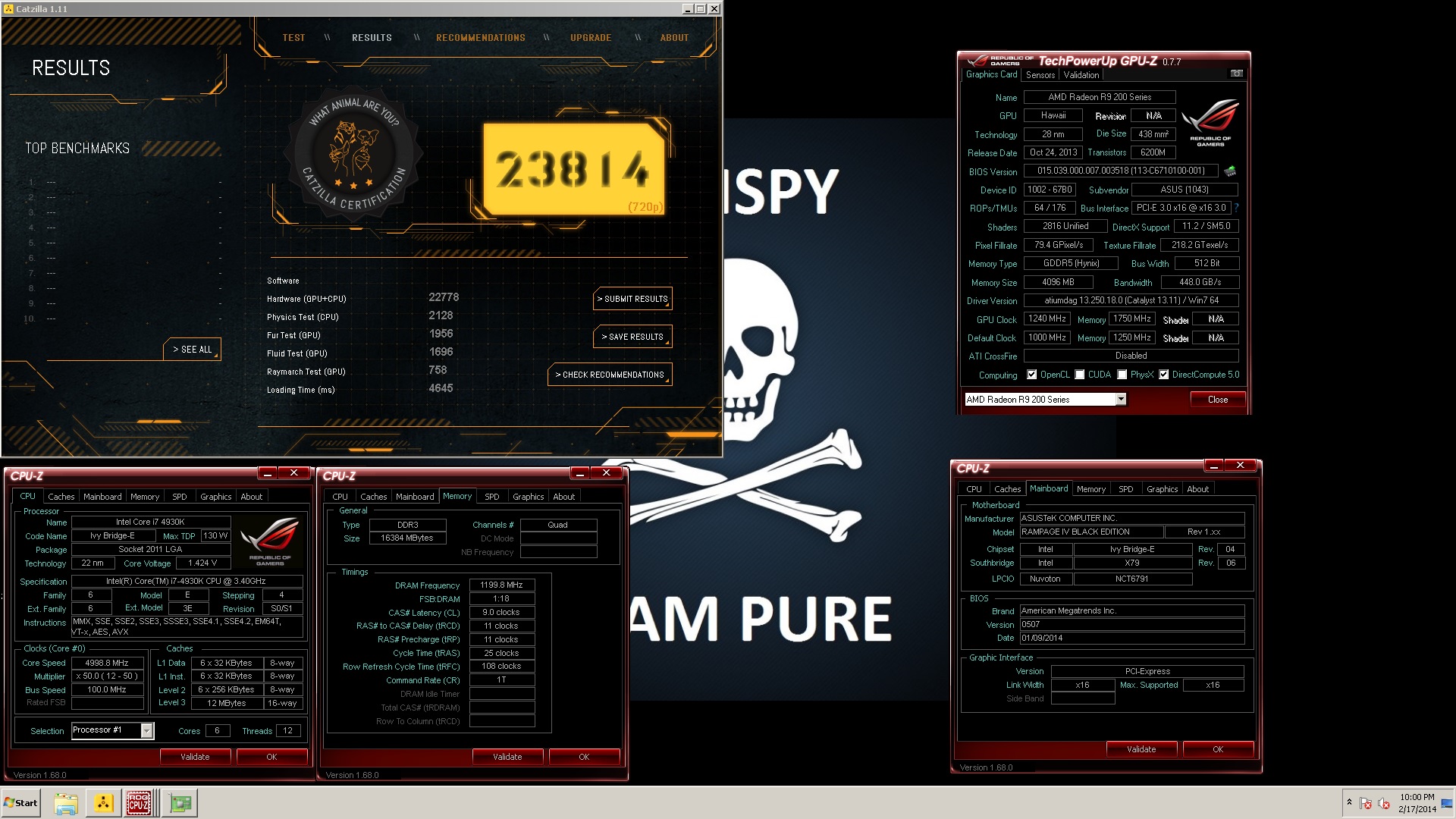The width and height of the screenshot is (1456, 819).
Task: Toggle the OpenCL checkbox
Action: (1031, 375)
